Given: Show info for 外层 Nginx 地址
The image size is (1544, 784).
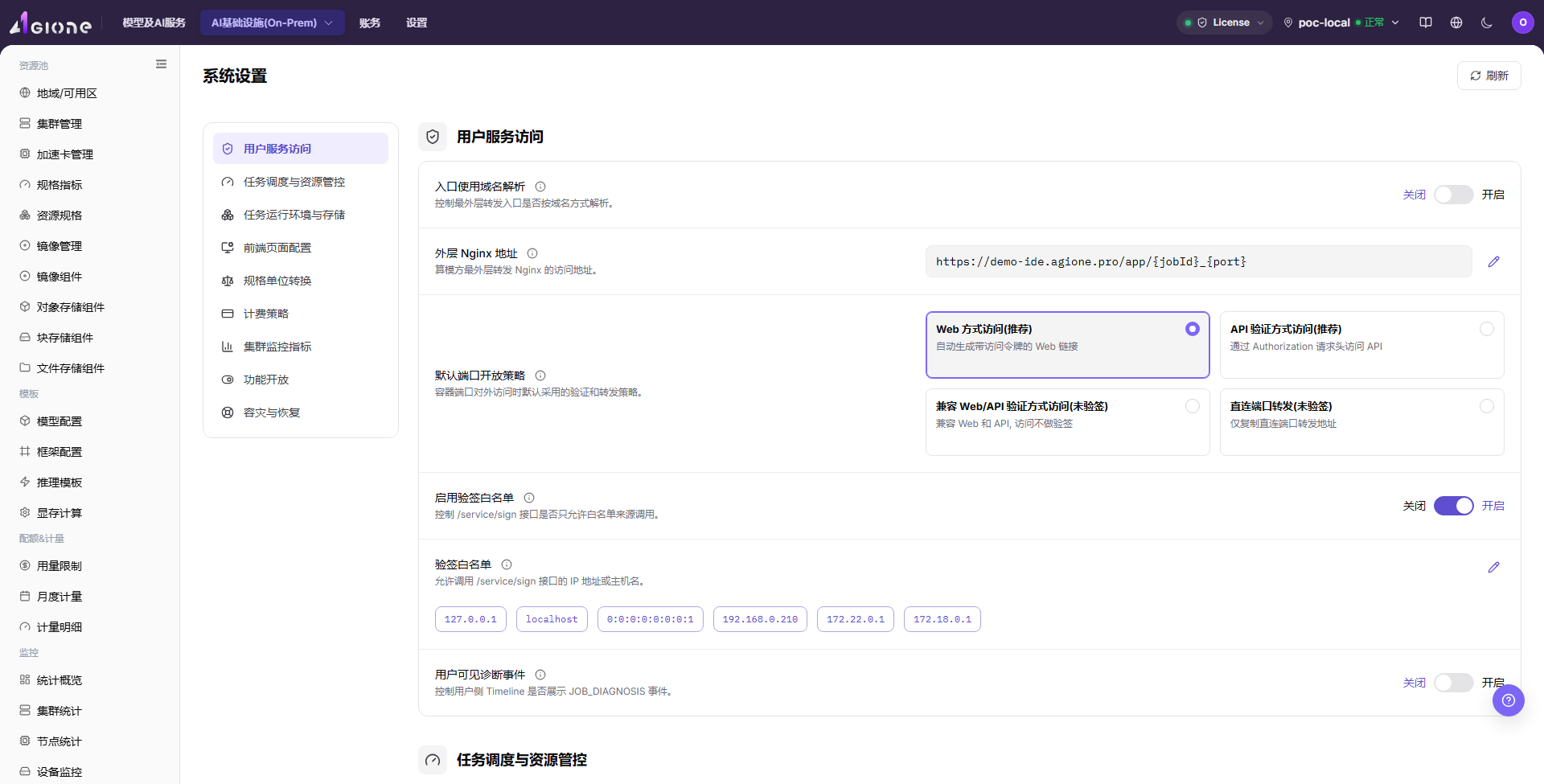Looking at the screenshot, I should 532,253.
